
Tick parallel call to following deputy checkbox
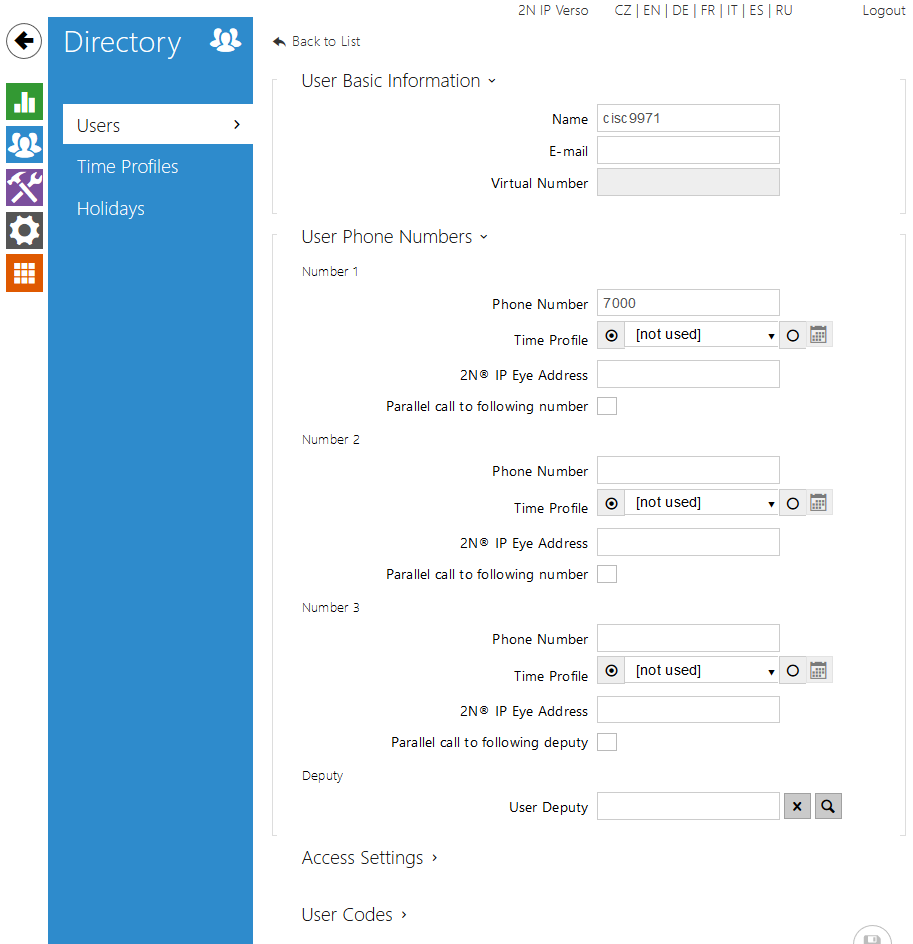tap(607, 742)
